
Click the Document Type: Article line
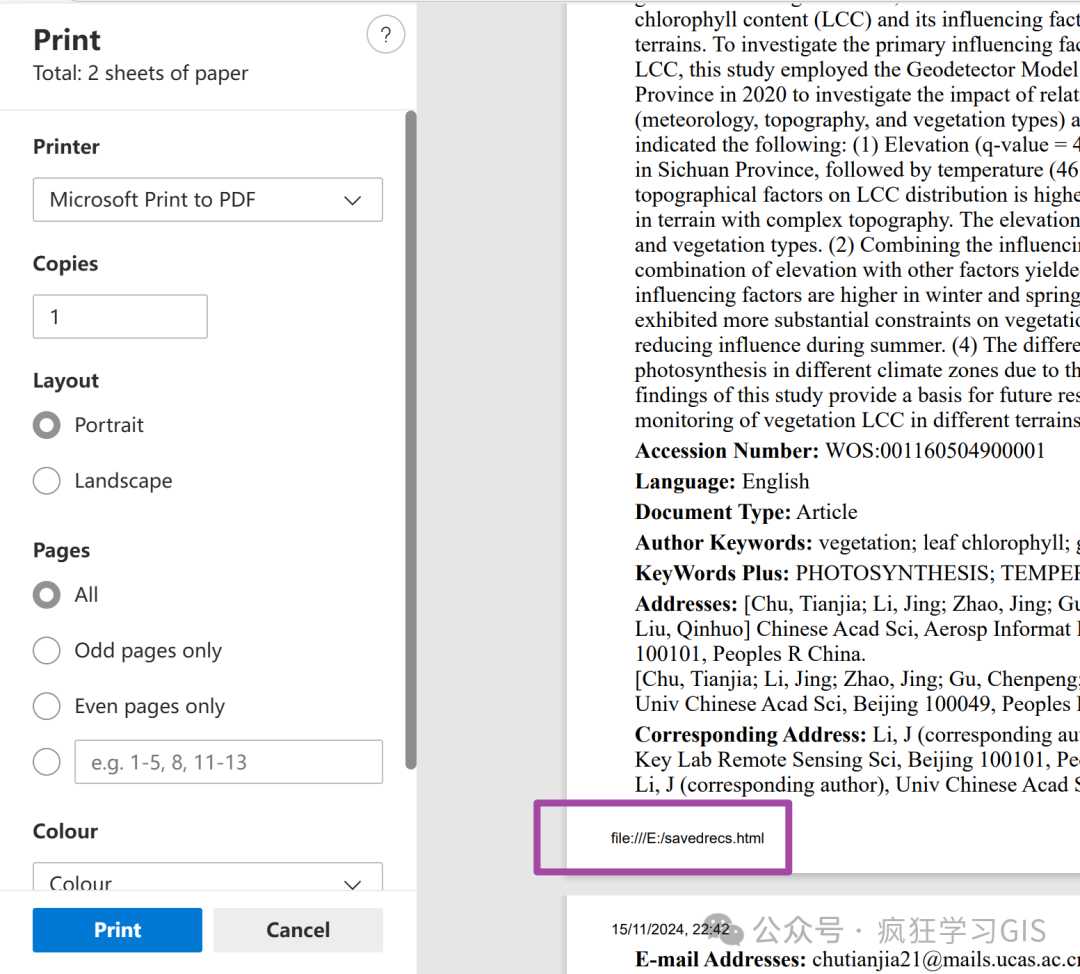click(x=746, y=512)
